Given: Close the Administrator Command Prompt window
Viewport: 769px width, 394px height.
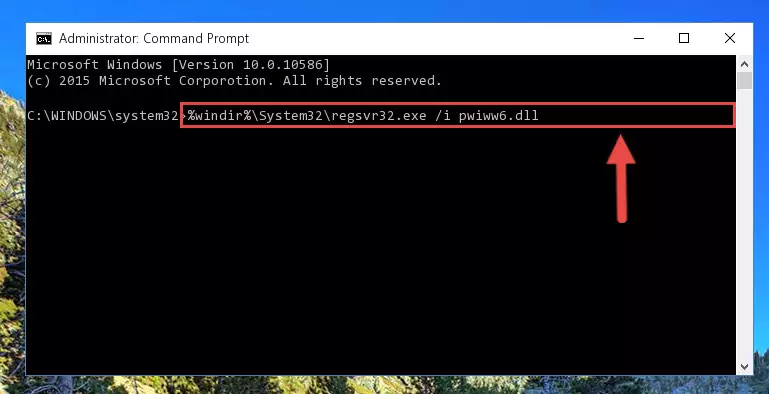Looking at the screenshot, I should (x=730, y=38).
